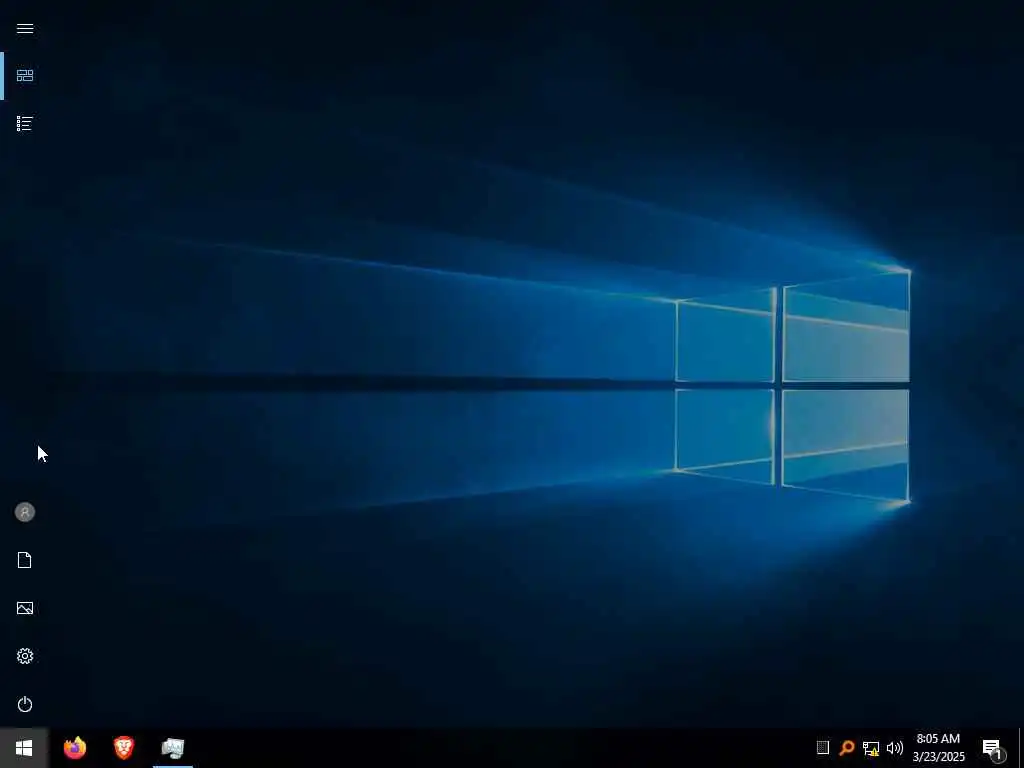Image resolution: width=1024 pixels, height=768 pixels.
Task: Expand the Start menu hamburger button
Action: (x=25, y=28)
